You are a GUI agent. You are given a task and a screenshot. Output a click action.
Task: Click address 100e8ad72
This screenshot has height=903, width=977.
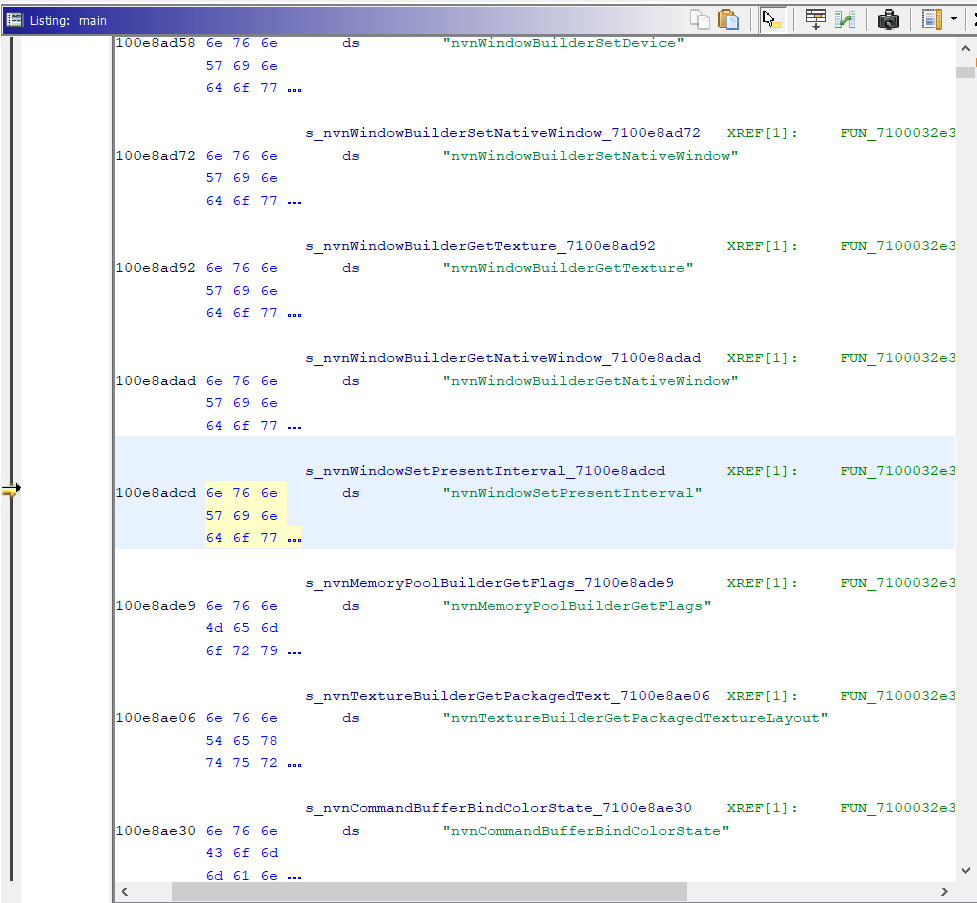(x=156, y=156)
